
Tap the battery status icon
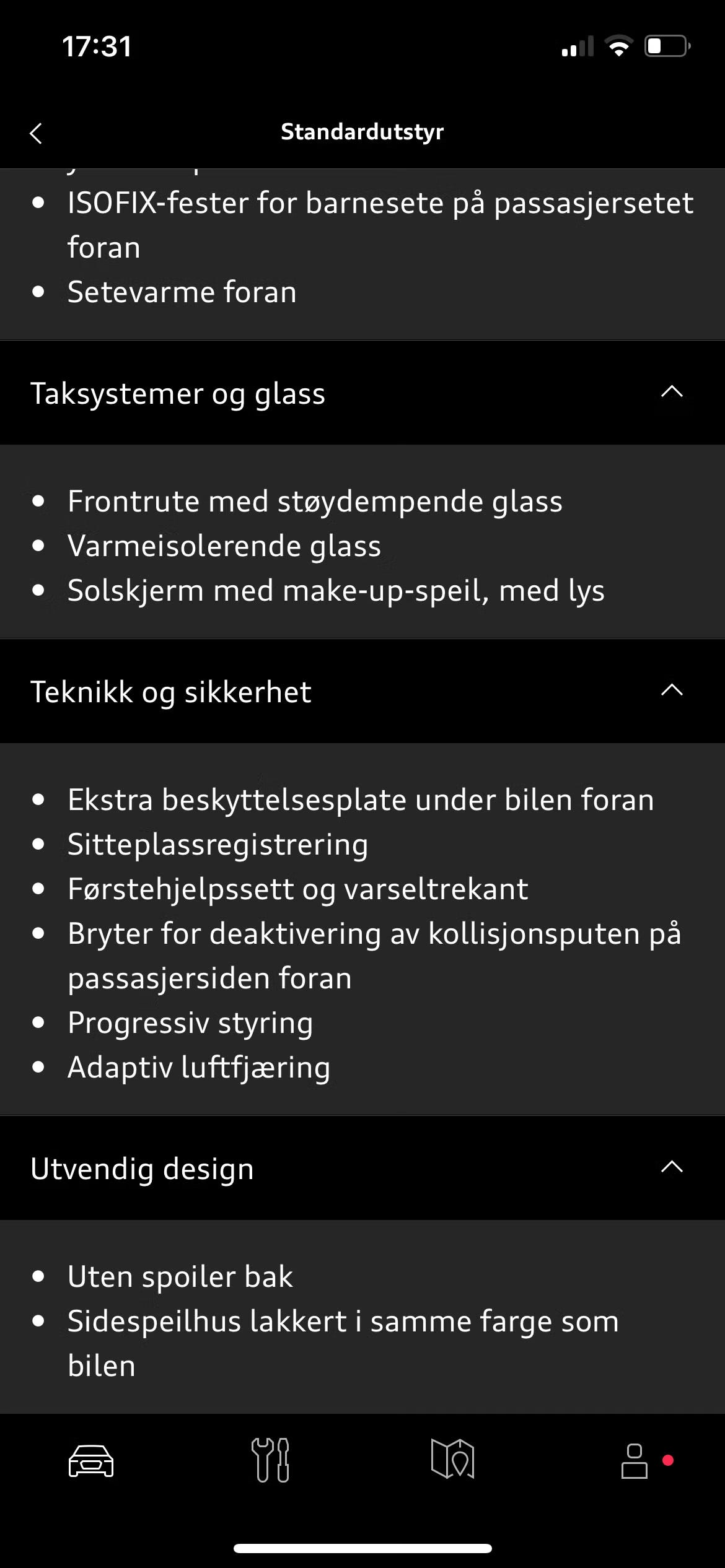click(x=668, y=46)
